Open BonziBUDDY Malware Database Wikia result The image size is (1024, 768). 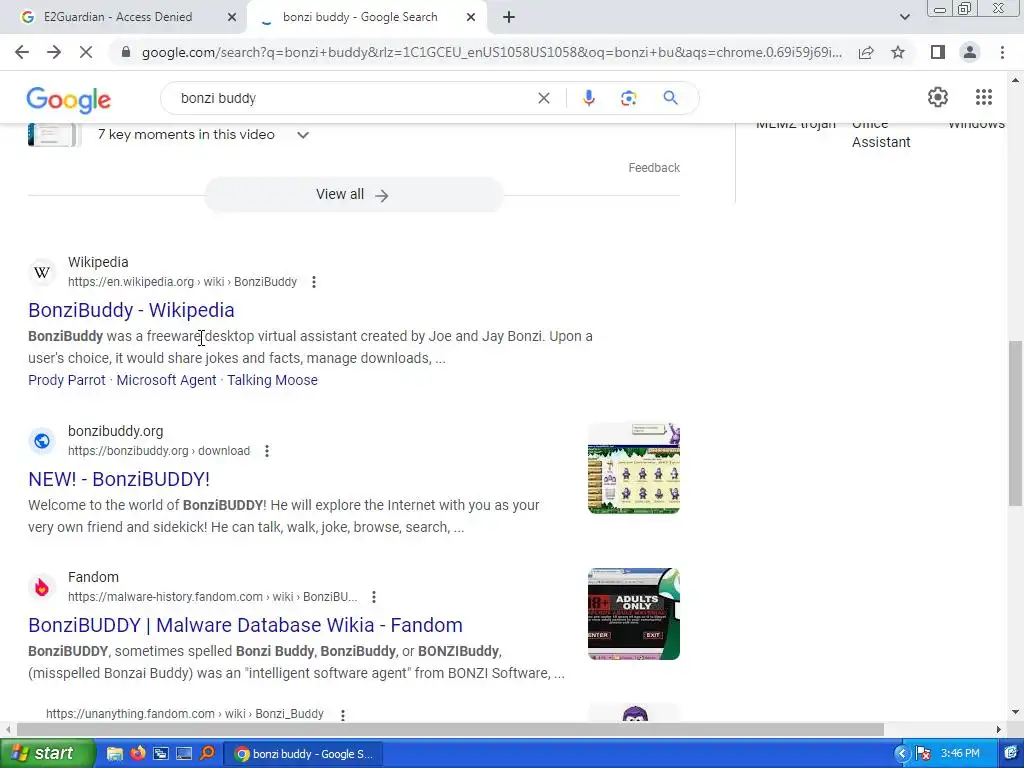click(x=246, y=625)
